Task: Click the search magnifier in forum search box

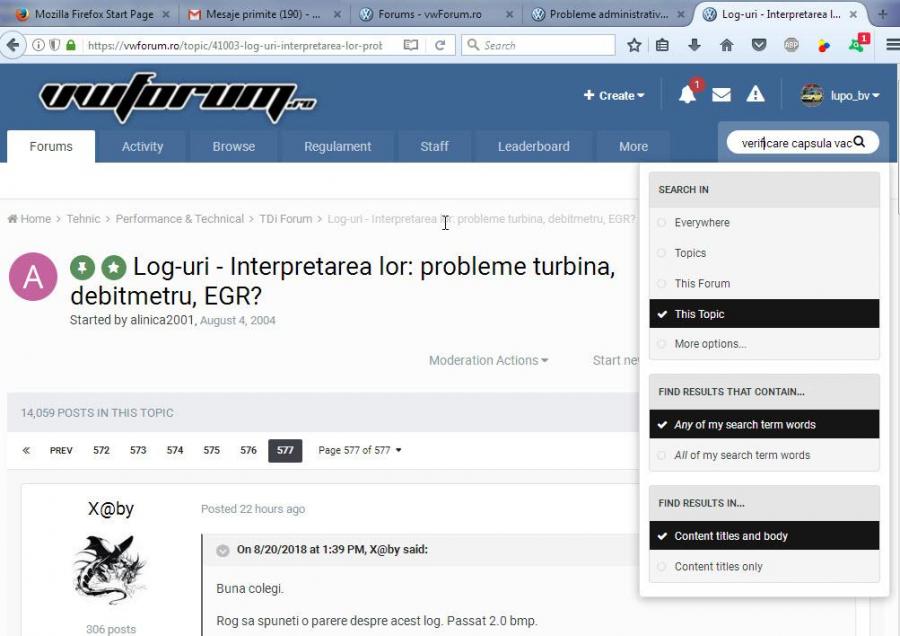Action: pyautogui.click(x=859, y=142)
